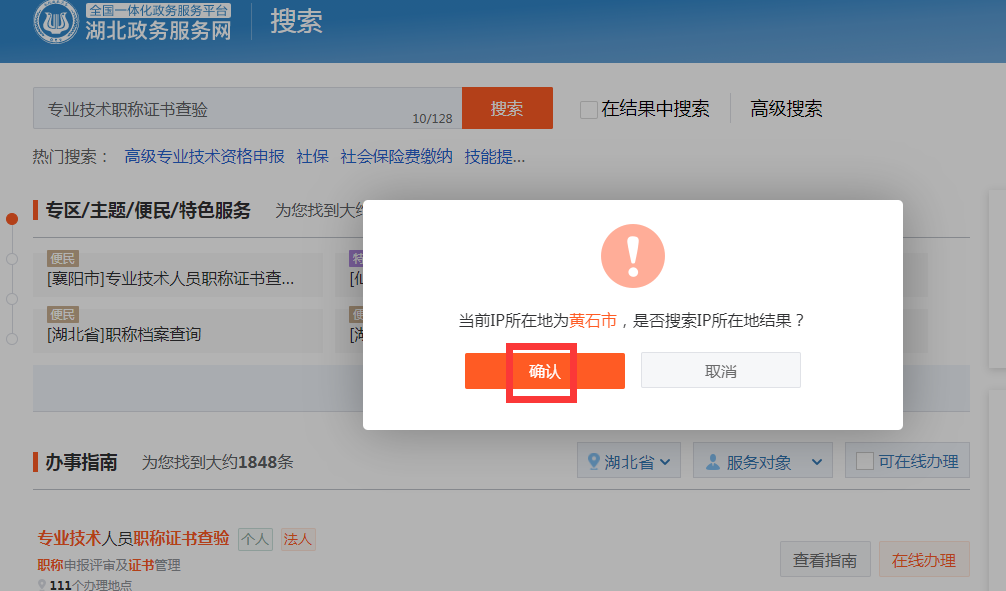Click the location pin icon beside 湖北省
1006x591 pixels.
click(594, 461)
